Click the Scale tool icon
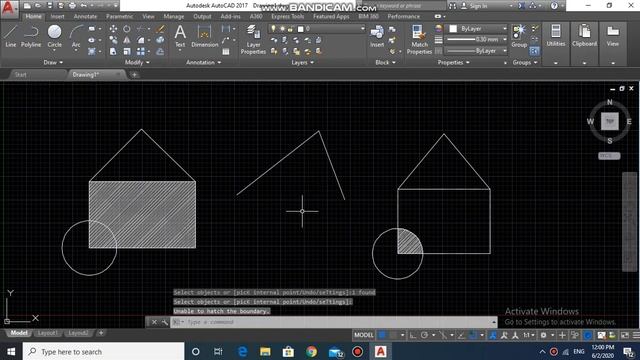Image resolution: width=640 pixels, height=360 pixels. pos(127,51)
